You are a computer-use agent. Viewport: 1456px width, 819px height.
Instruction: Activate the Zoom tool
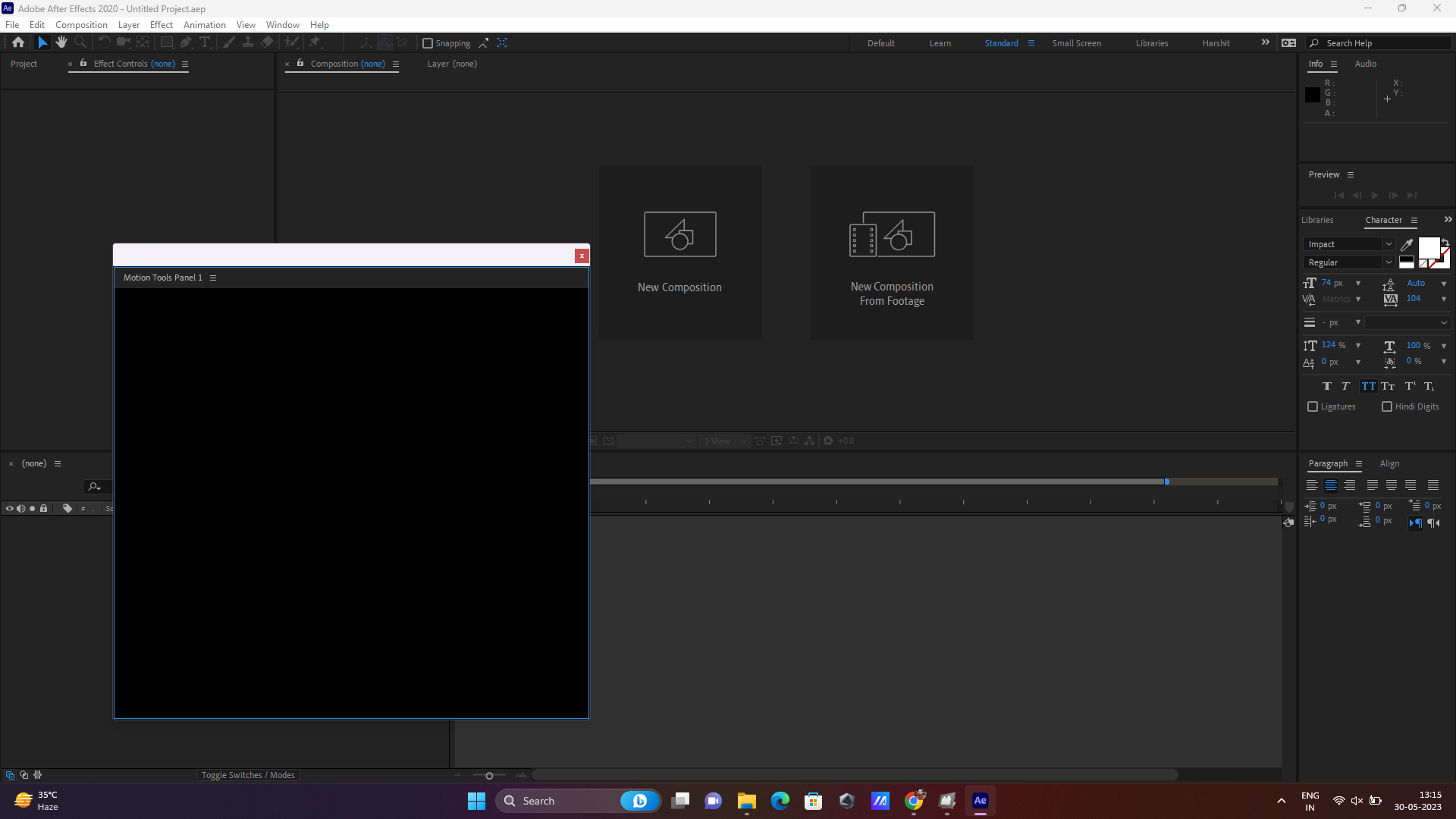80,42
